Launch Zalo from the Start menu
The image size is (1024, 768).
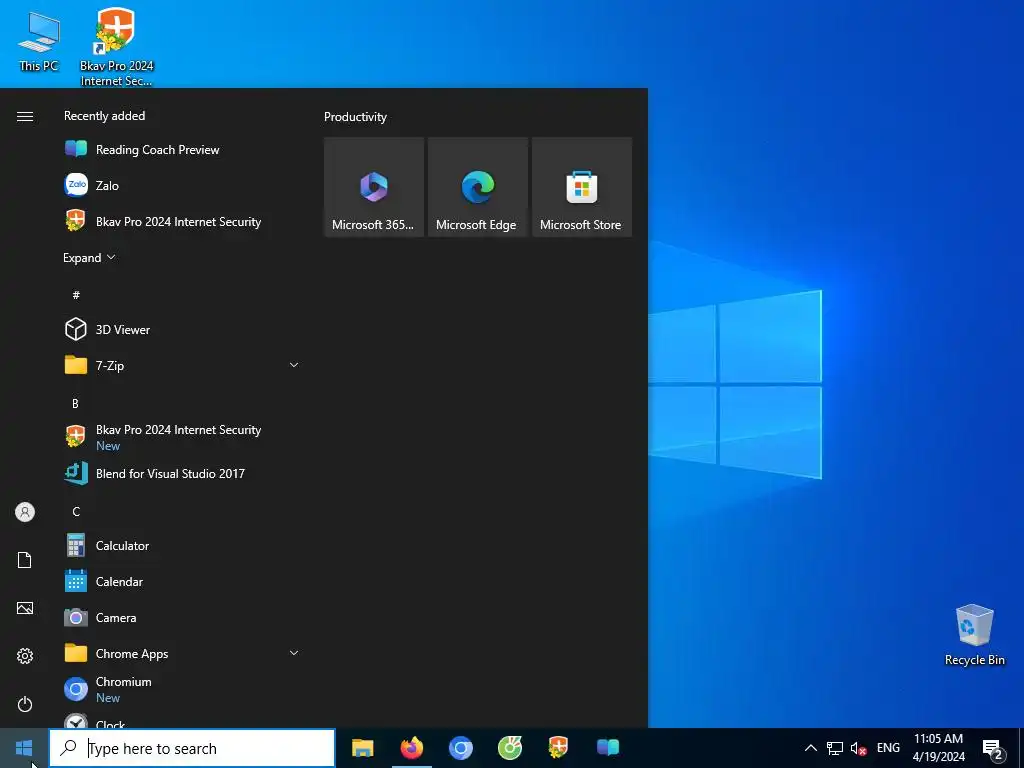182,185
